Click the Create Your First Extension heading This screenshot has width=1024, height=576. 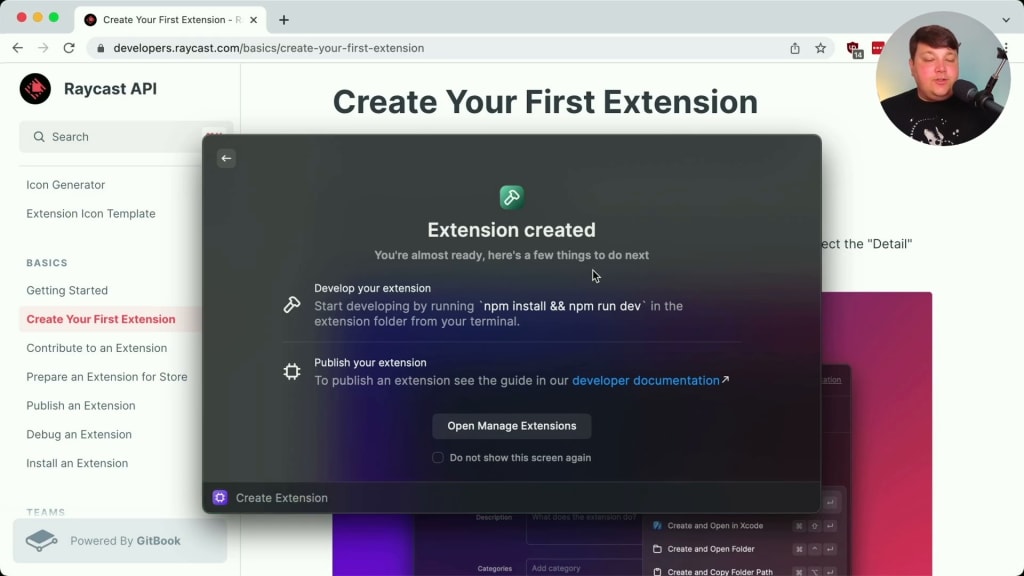click(x=545, y=102)
